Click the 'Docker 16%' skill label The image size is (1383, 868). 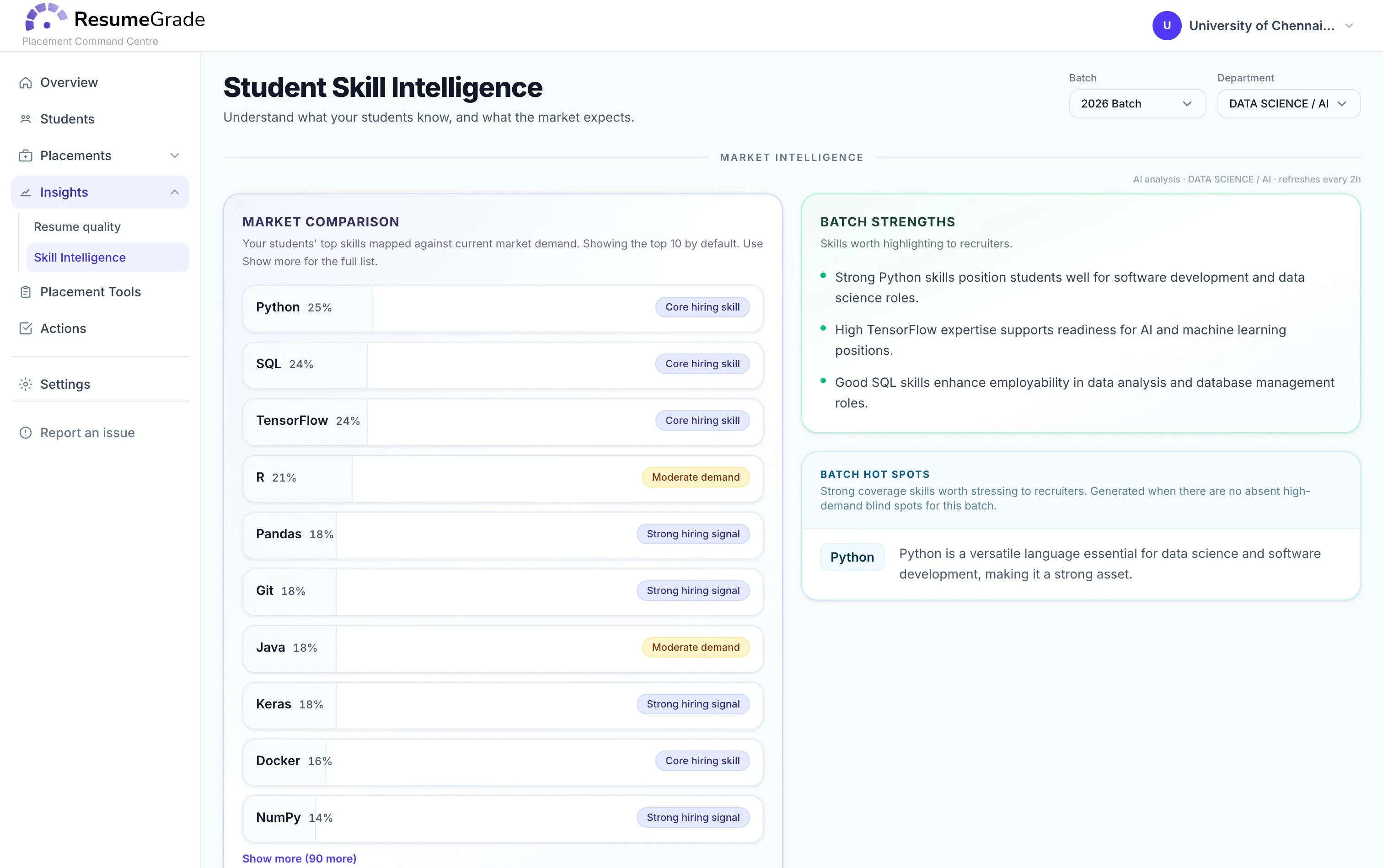294,761
